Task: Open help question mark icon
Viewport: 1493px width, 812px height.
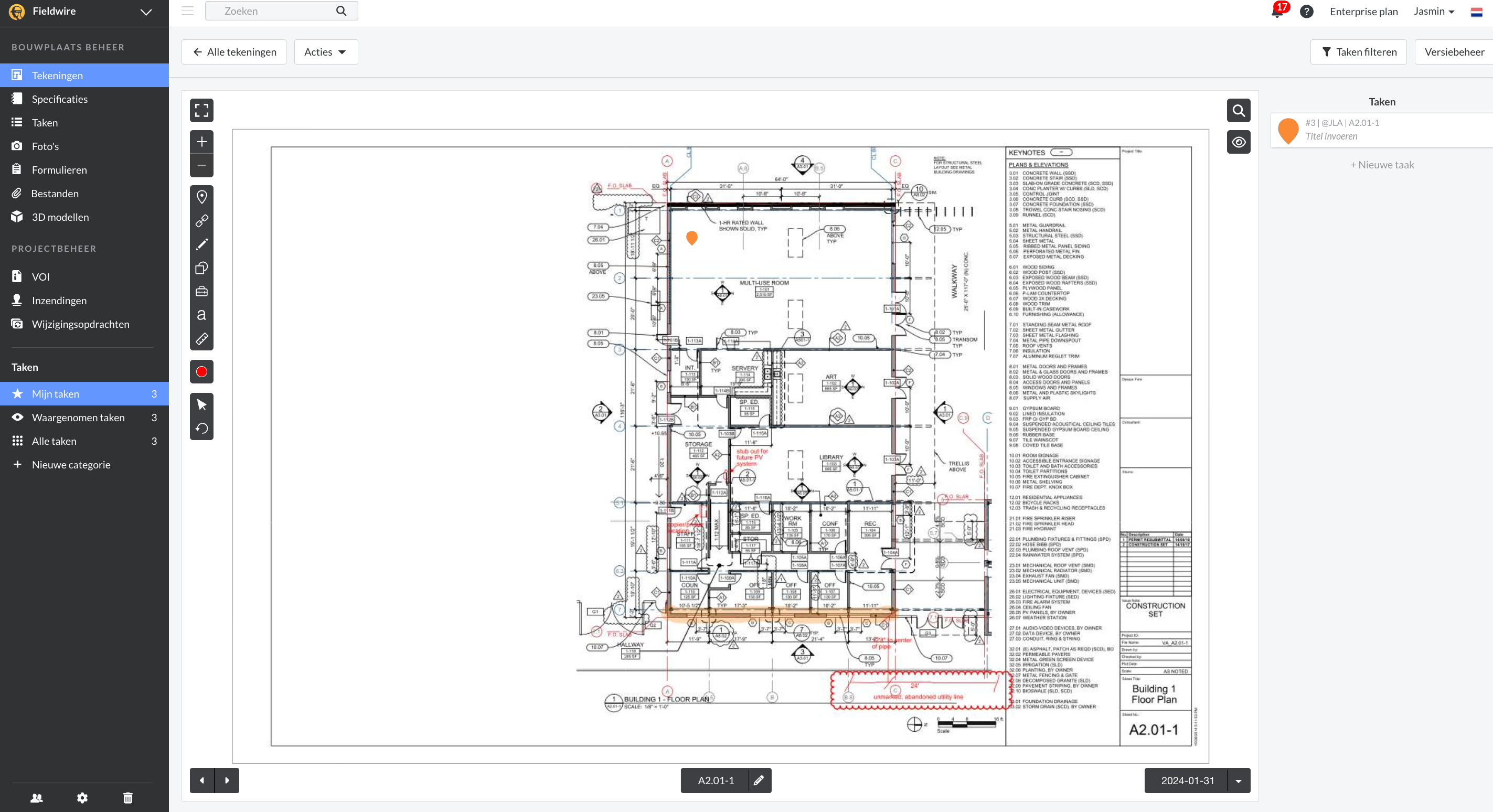Action: click(1306, 12)
